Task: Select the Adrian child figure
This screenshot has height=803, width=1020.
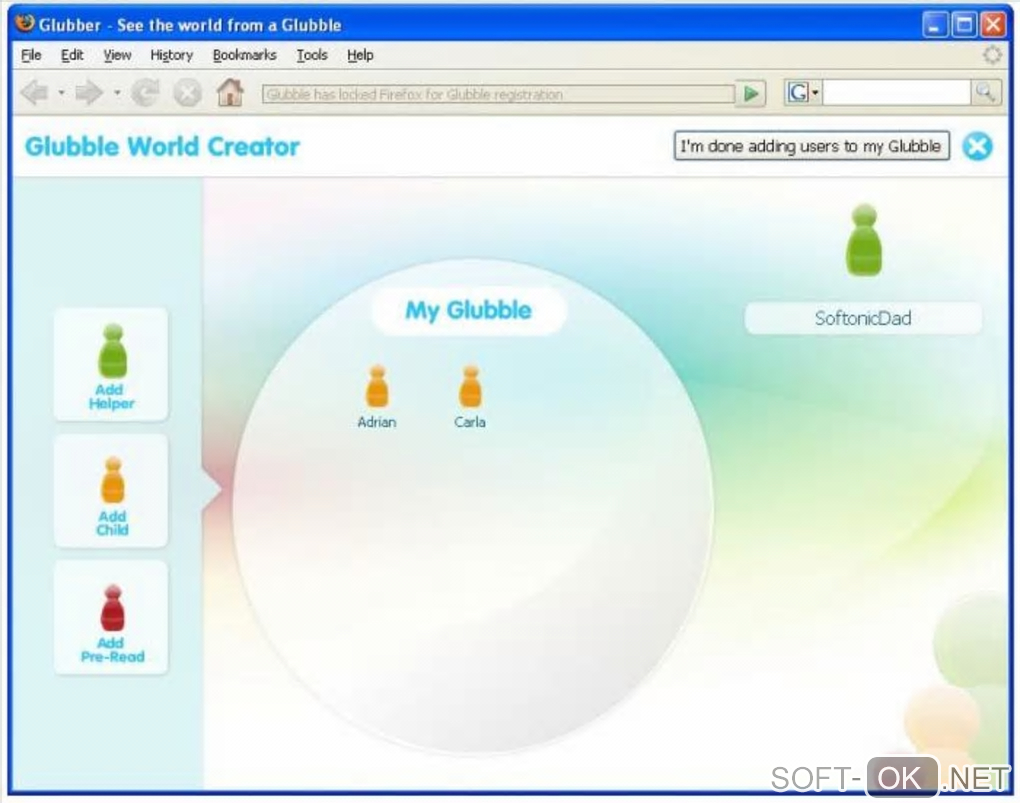Action: click(x=377, y=396)
